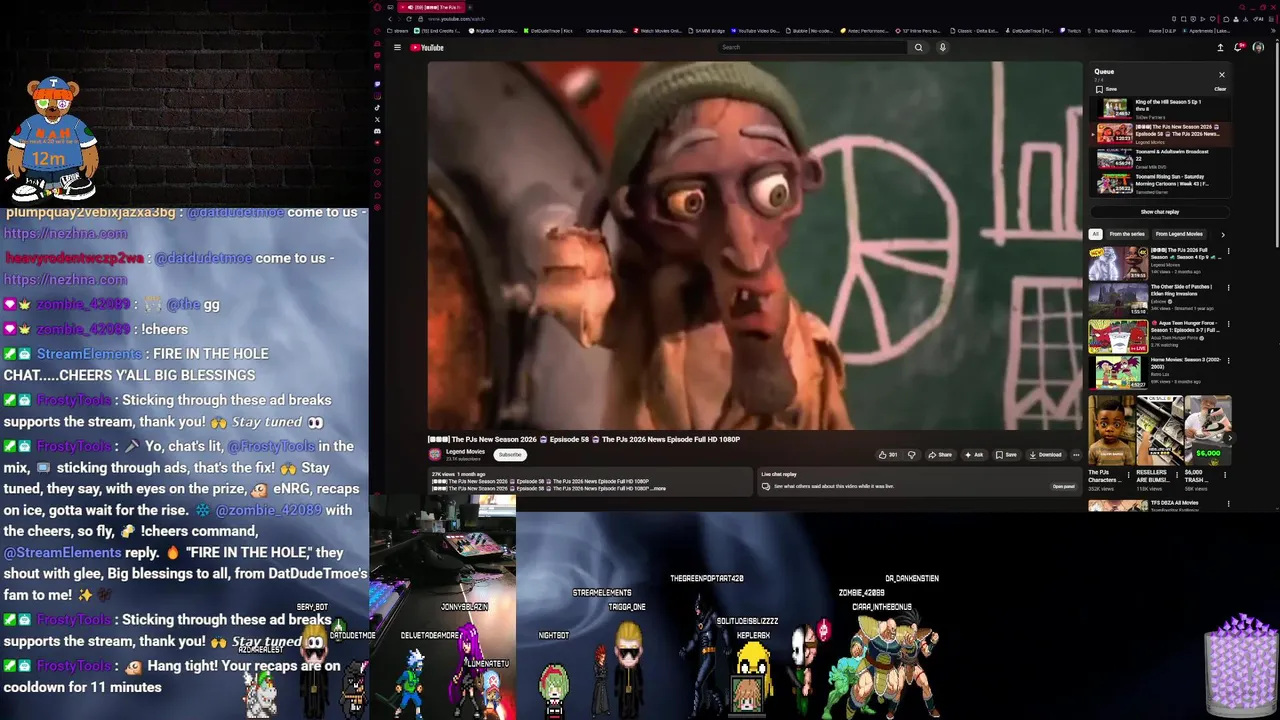Image resolution: width=1280 pixels, height=720 pixels.
Task: Open The PJs 2026 Full Season suggested video
Action: pyautogui.click(x=1118, y=263)
